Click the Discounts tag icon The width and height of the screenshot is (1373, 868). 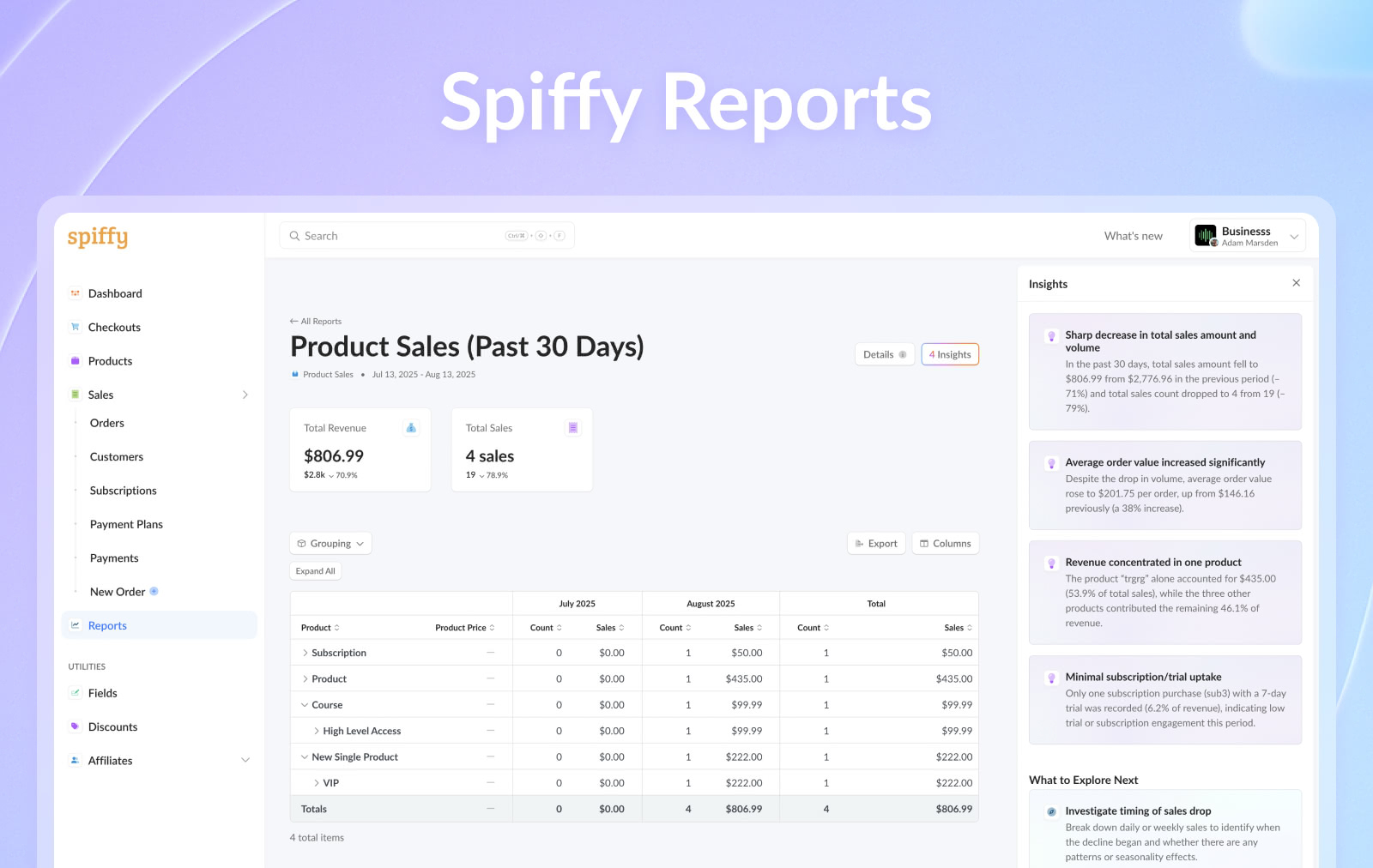[x=76, y=726]
